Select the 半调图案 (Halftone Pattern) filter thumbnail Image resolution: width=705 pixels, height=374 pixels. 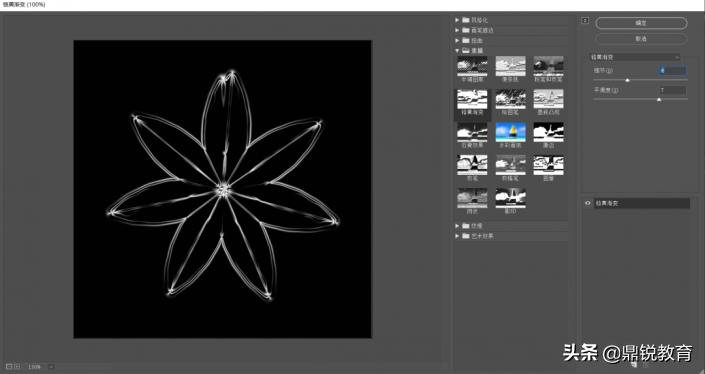coord(472,67)
